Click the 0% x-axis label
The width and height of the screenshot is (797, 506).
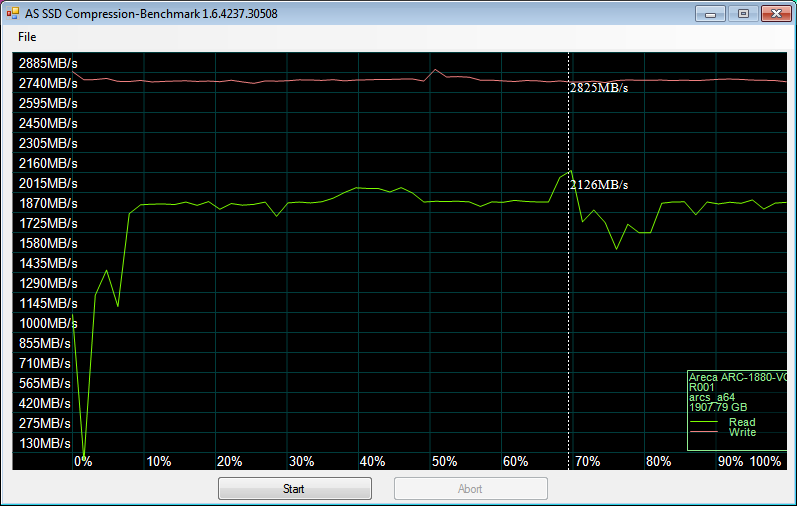coord(83,462)
